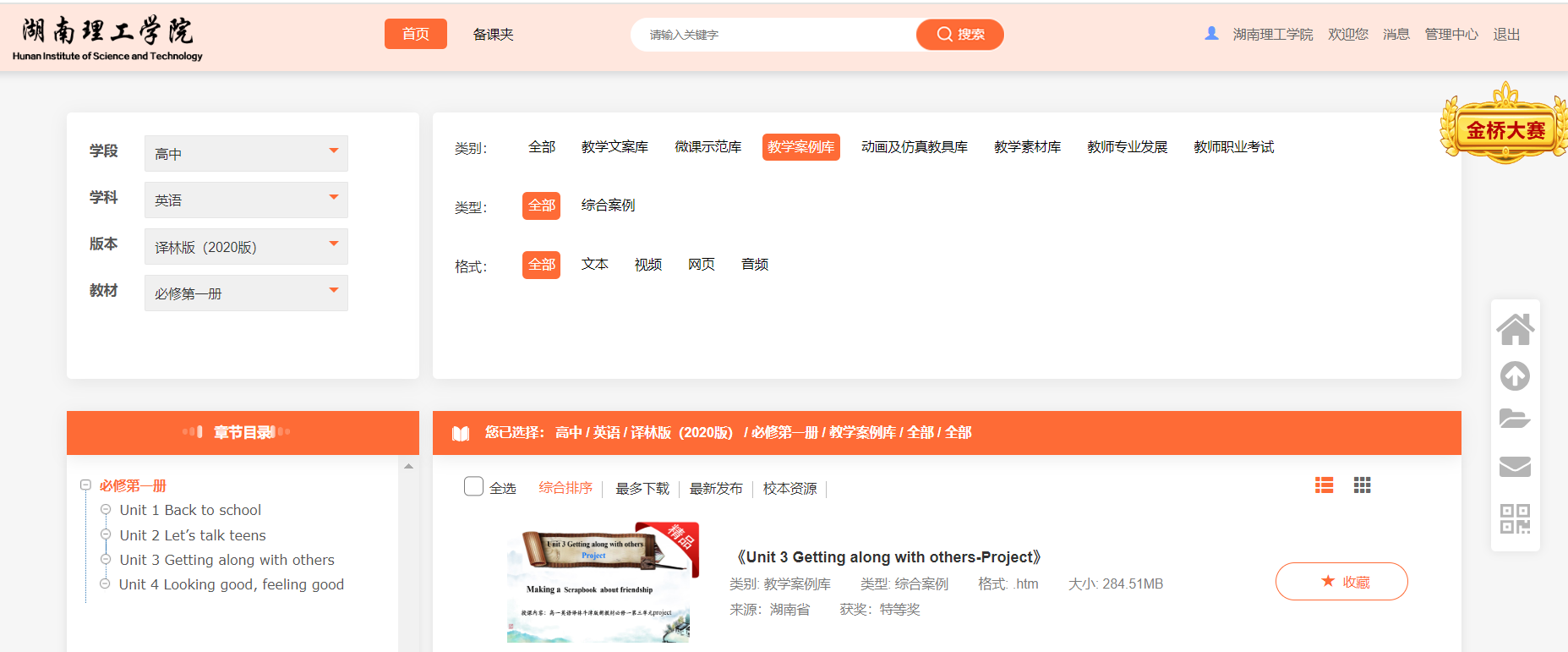Switch to list view layout icon

pyautogui.click(x=1324, y=485)
